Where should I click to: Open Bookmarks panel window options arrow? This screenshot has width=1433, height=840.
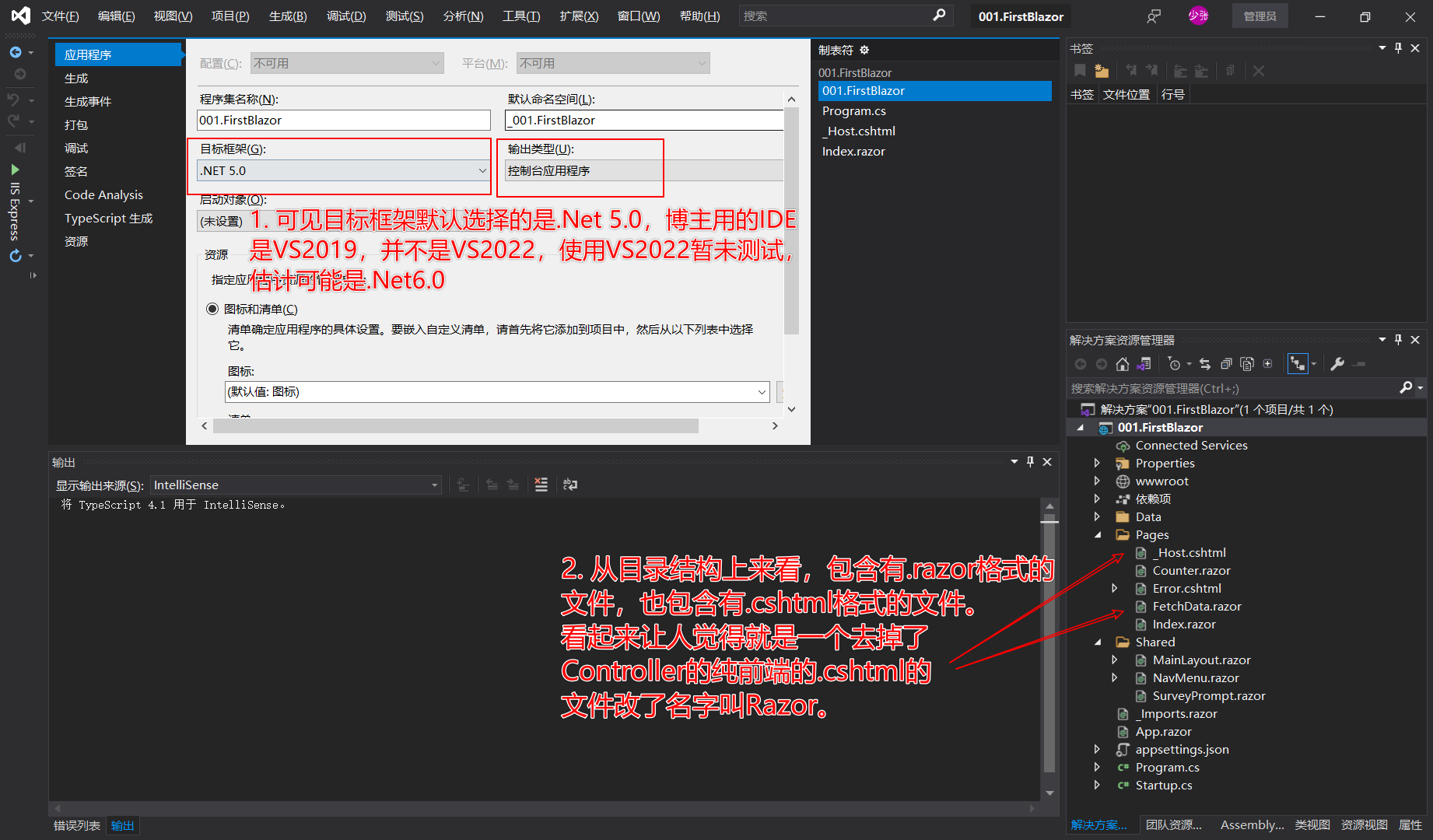click(x=1382, y=48)
